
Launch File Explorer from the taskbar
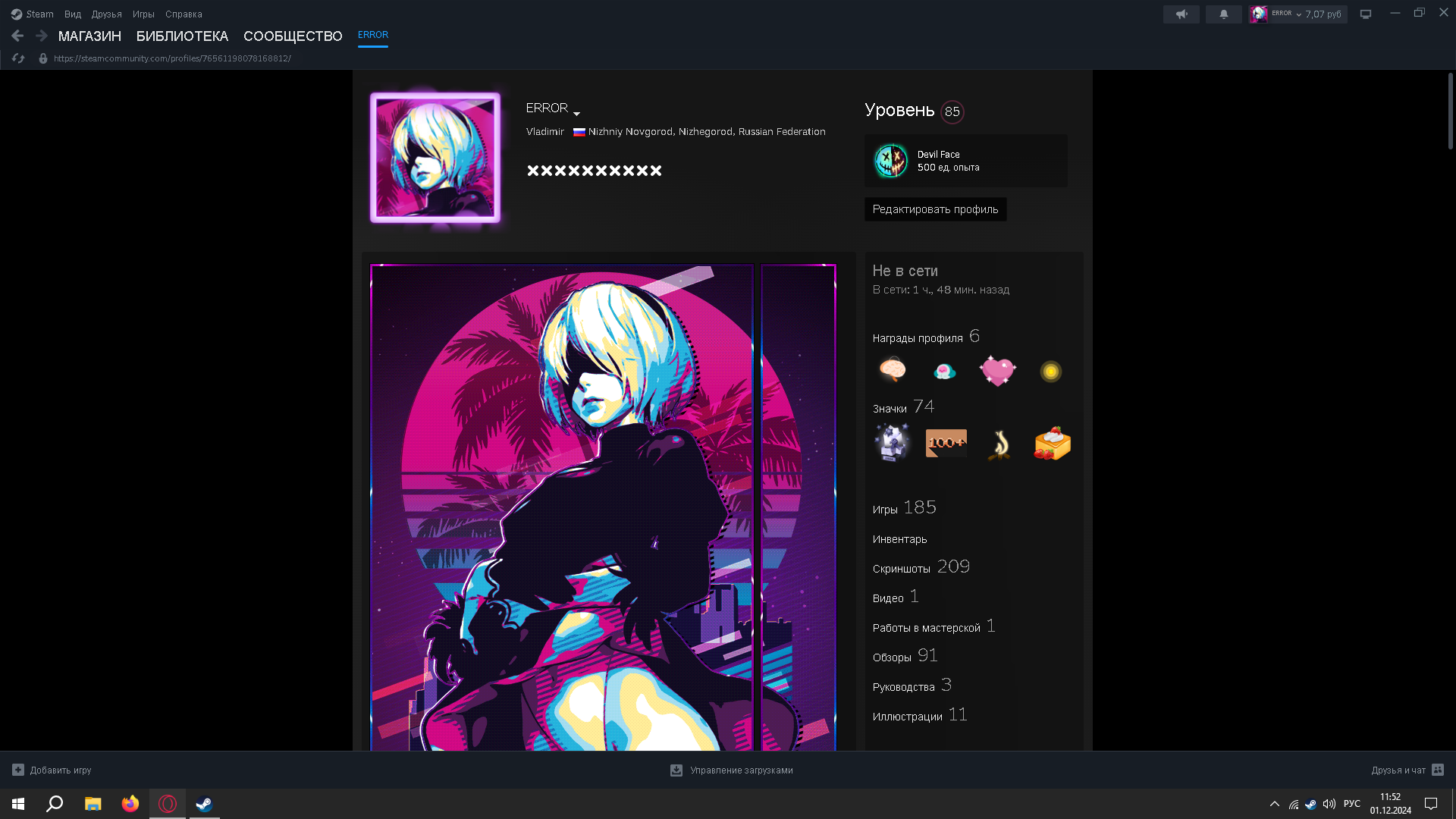point(93,804)
